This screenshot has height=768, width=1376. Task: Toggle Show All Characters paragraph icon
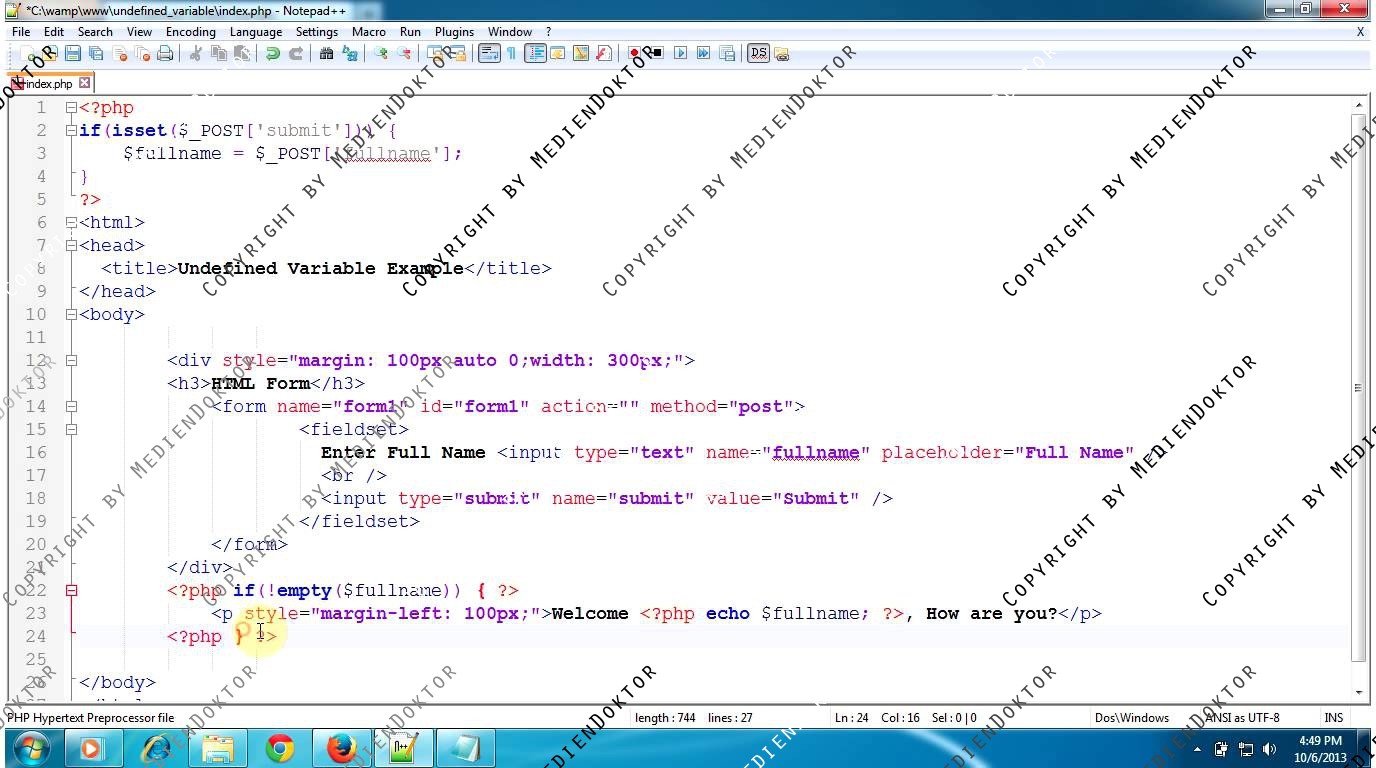511,54
